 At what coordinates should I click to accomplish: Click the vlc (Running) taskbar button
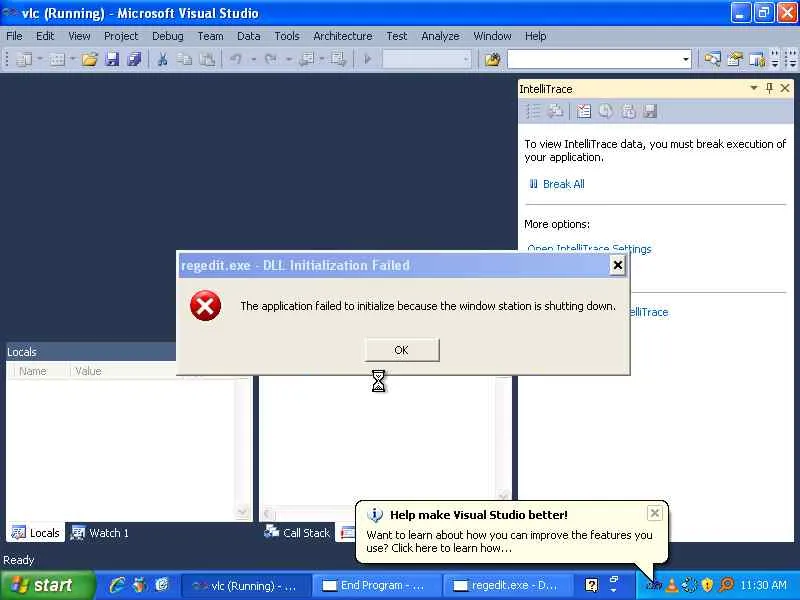click(x=245, y=585)
